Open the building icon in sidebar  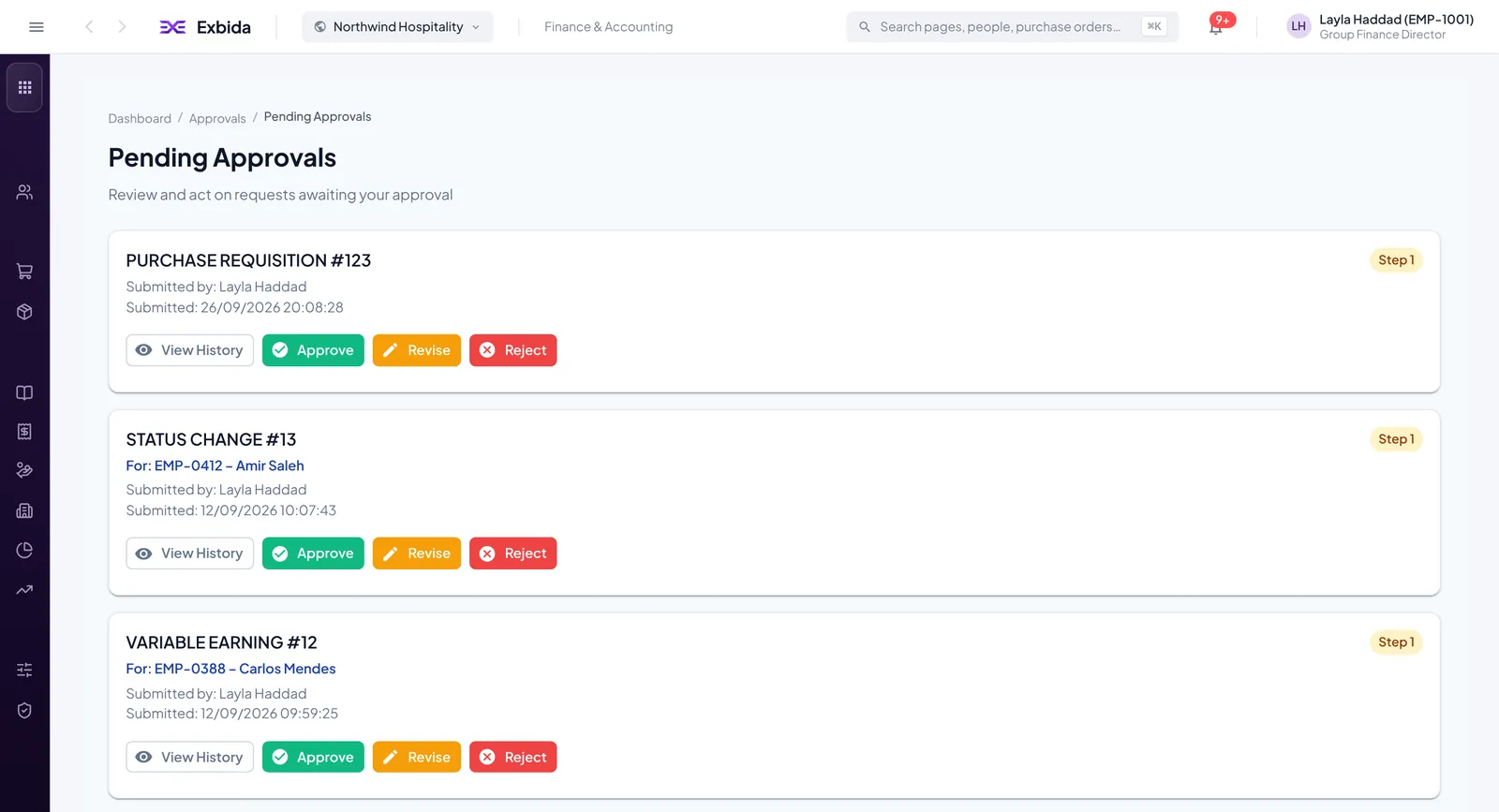25,511
